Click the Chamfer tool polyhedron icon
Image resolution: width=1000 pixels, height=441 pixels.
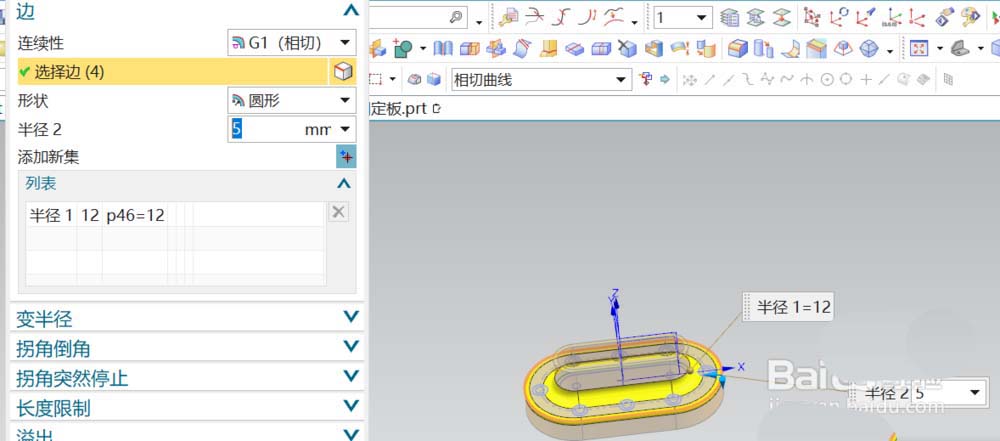tap(869, 48)
